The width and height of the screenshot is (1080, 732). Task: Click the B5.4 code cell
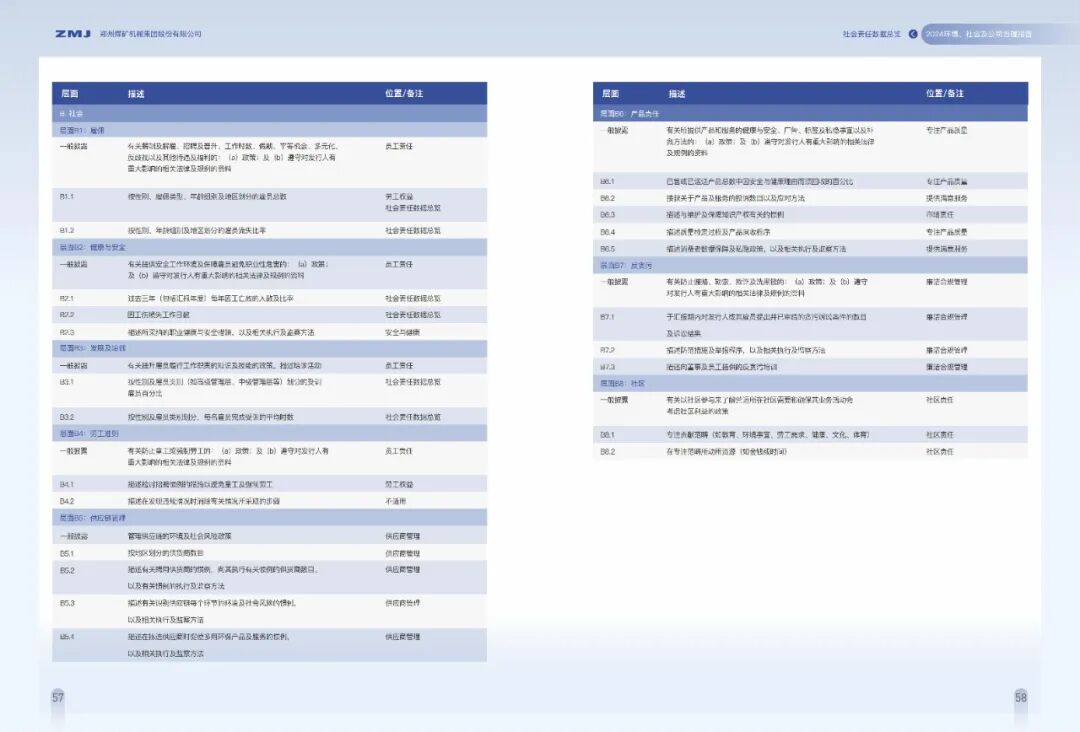[67, 637]
